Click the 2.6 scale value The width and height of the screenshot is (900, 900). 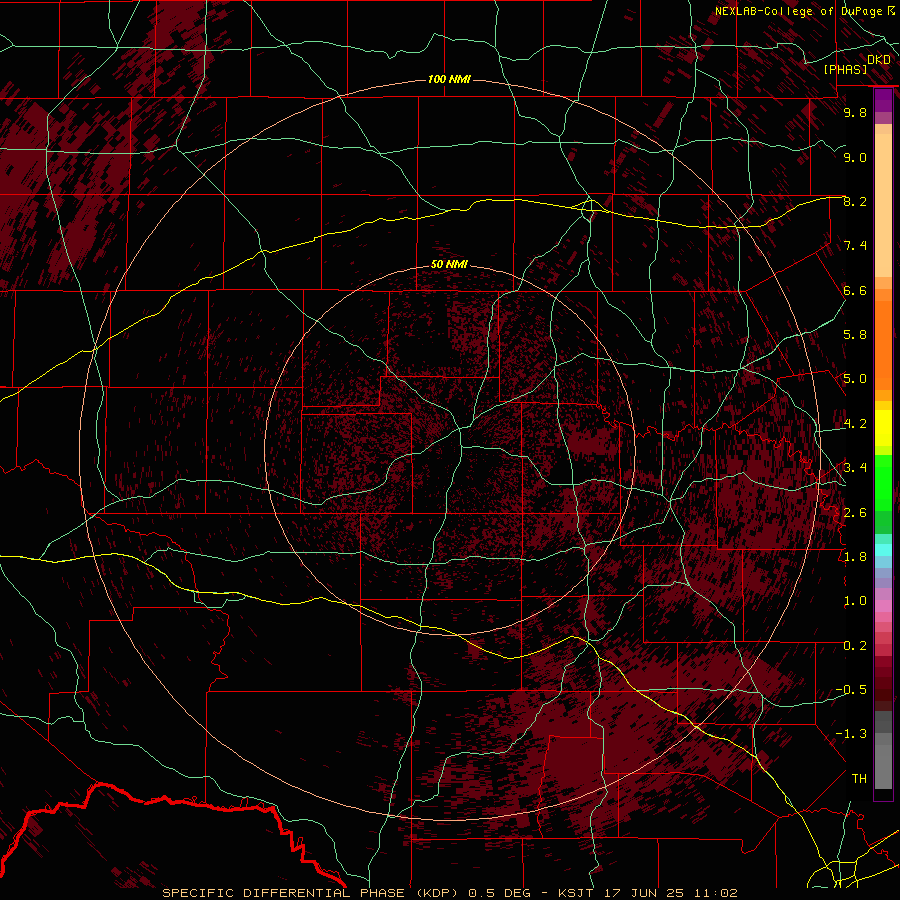tap(855, 513)
